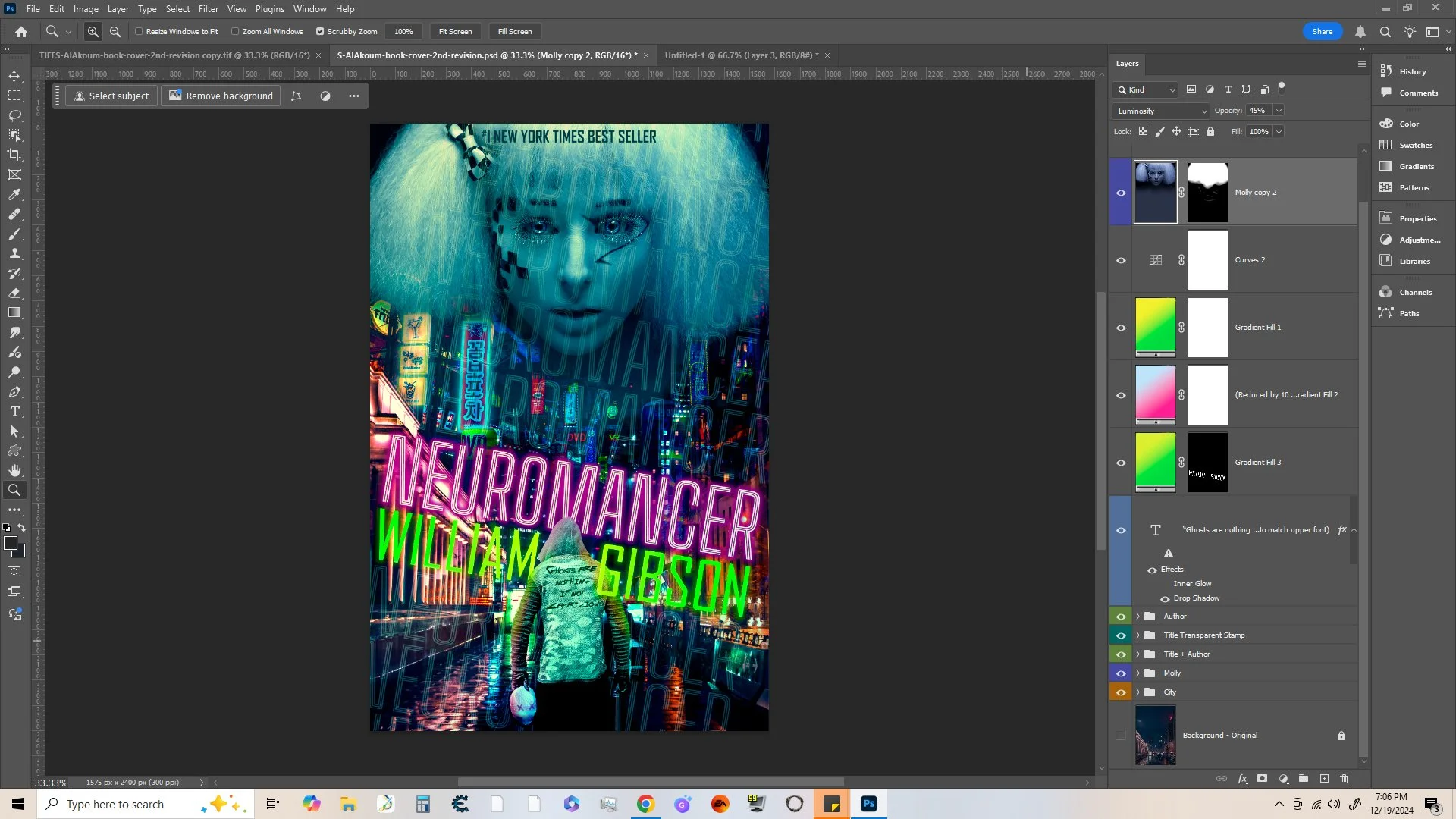Image resolution: width=1456 pixels, height=819 pixels.
Task: Open the Filter menu
Action: pos(208,8)
